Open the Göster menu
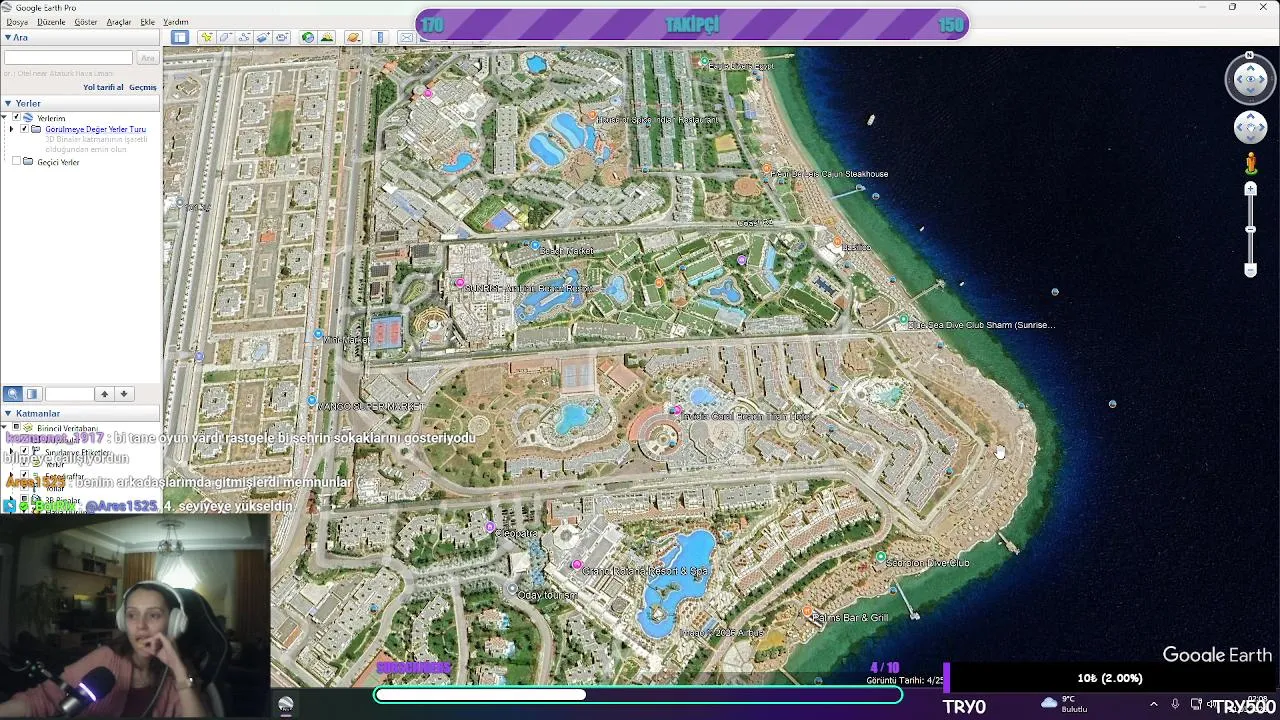 pyautogui.click(x=86, y=22)
